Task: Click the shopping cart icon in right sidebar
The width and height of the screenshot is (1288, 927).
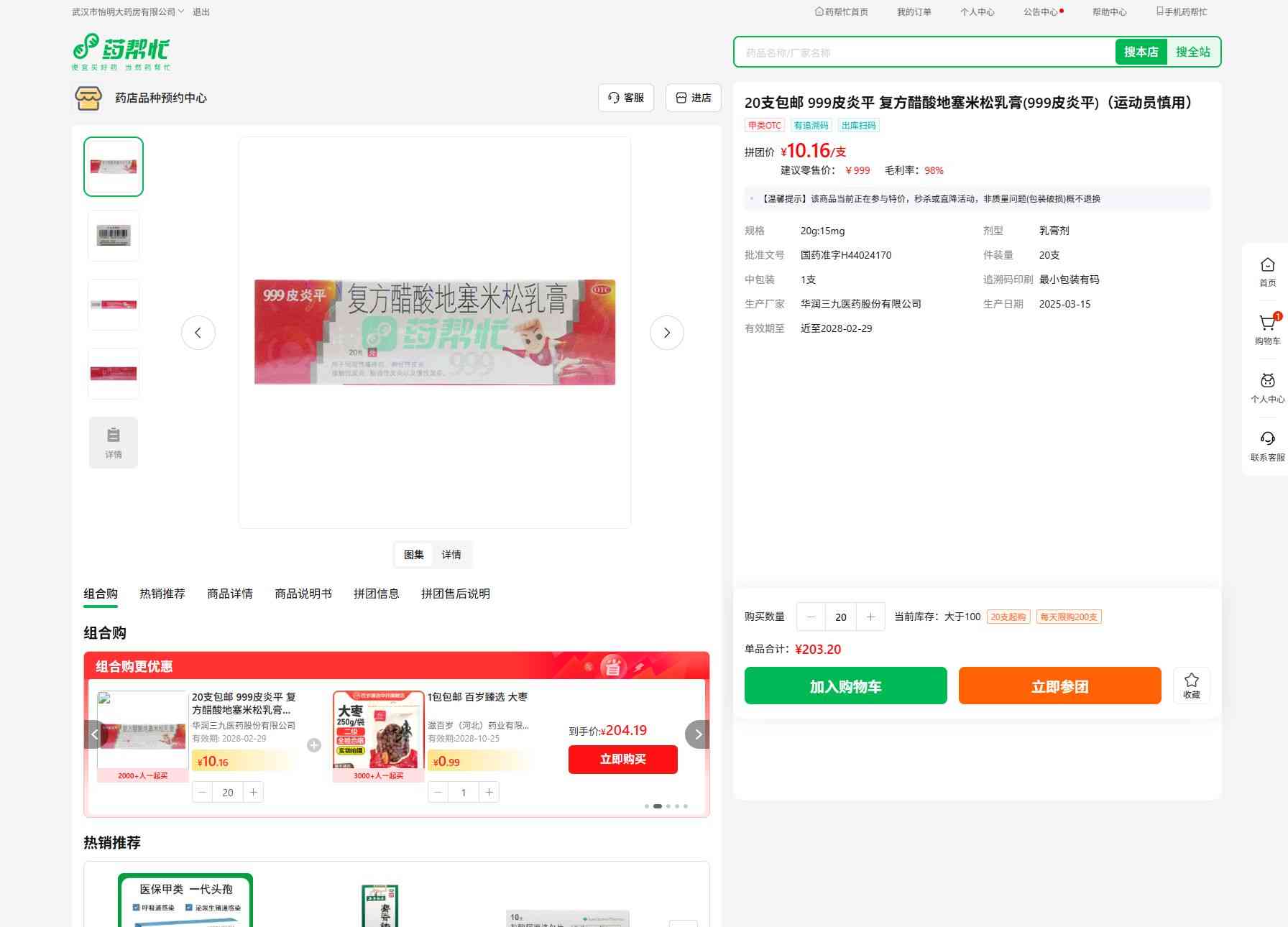Action: (x=1267, y=324)
